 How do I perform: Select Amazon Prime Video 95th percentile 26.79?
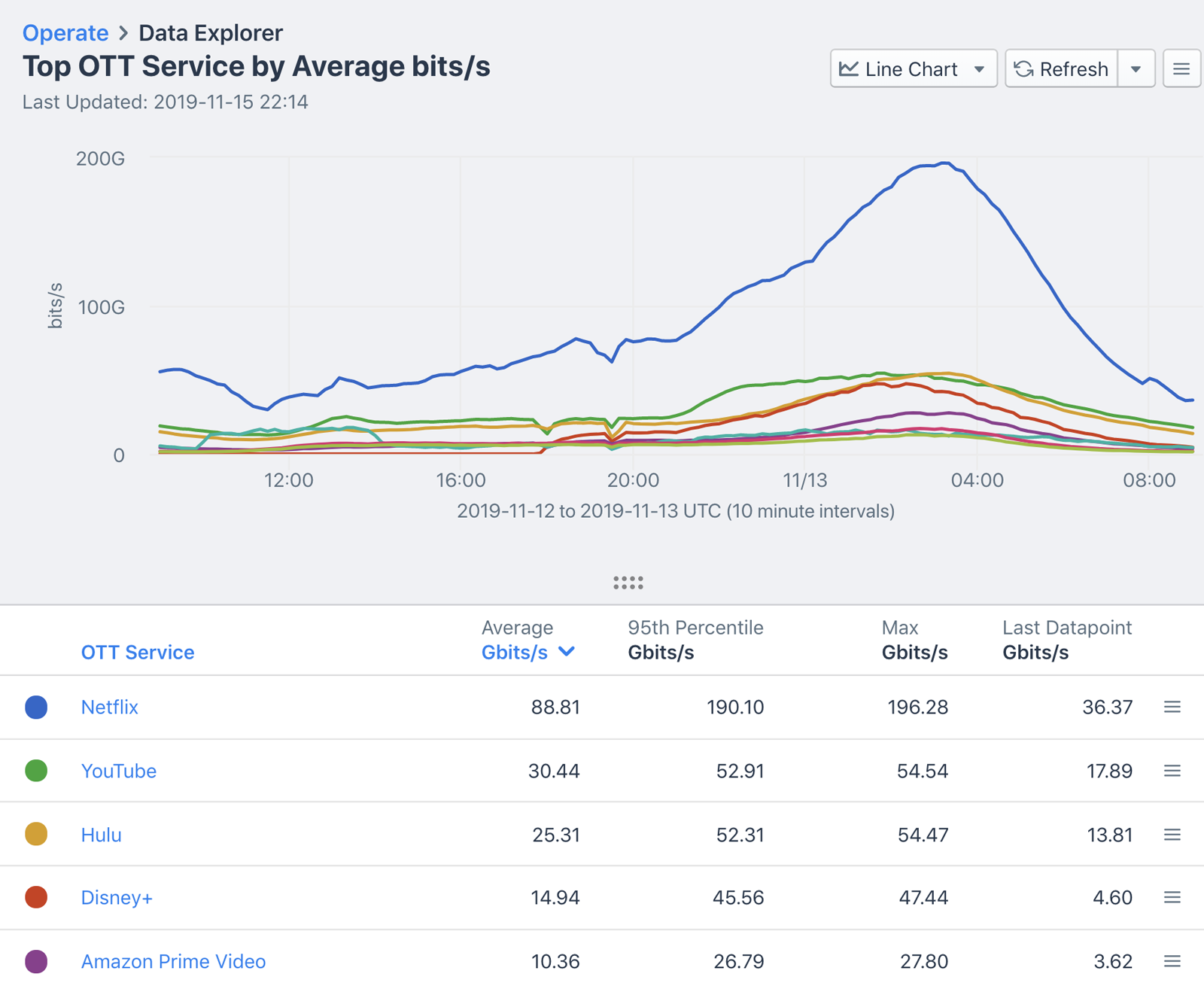point(738,961)
